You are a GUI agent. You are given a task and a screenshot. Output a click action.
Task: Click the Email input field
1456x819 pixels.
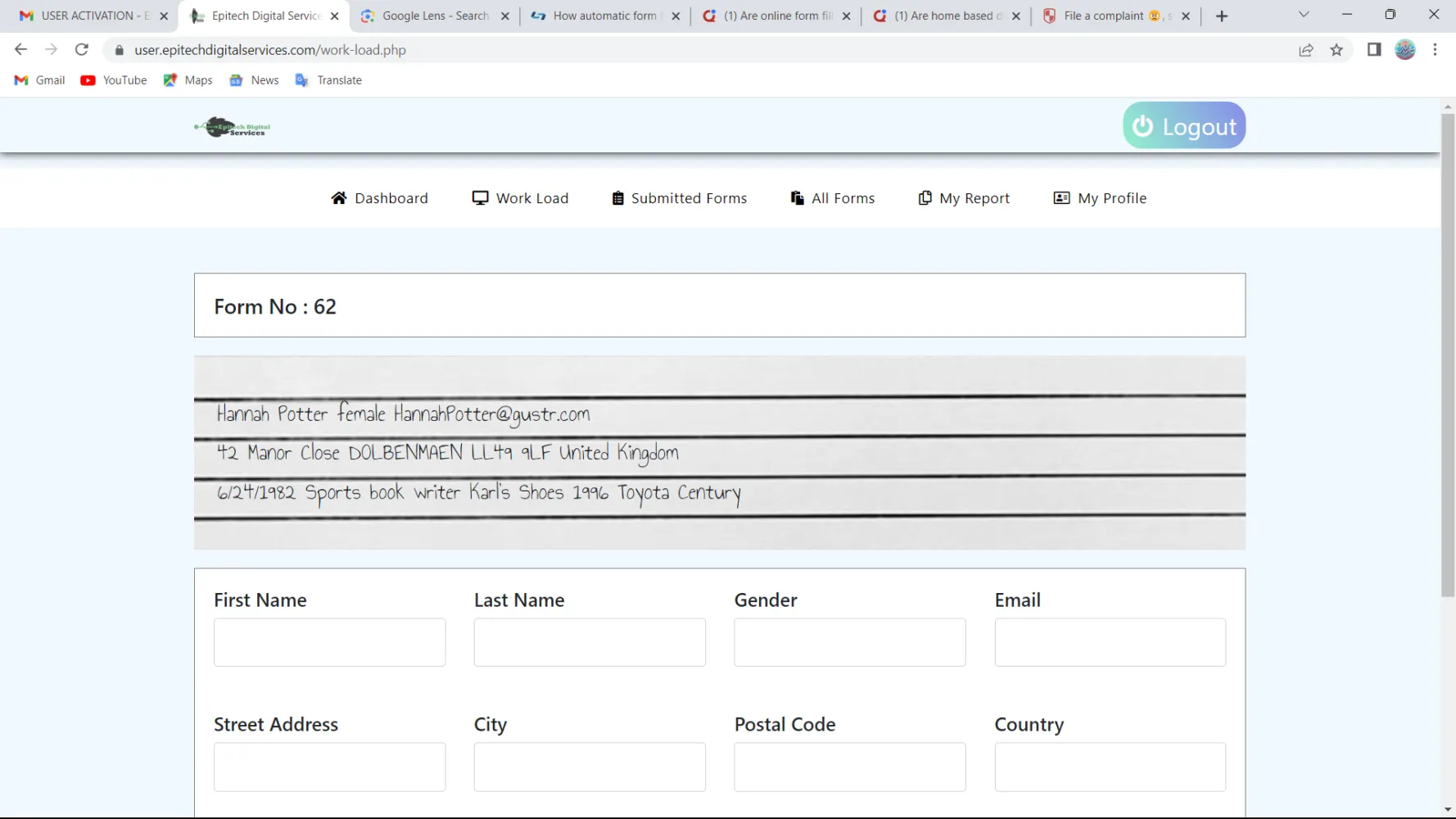pyautogui.click(x=1110, y=642)
